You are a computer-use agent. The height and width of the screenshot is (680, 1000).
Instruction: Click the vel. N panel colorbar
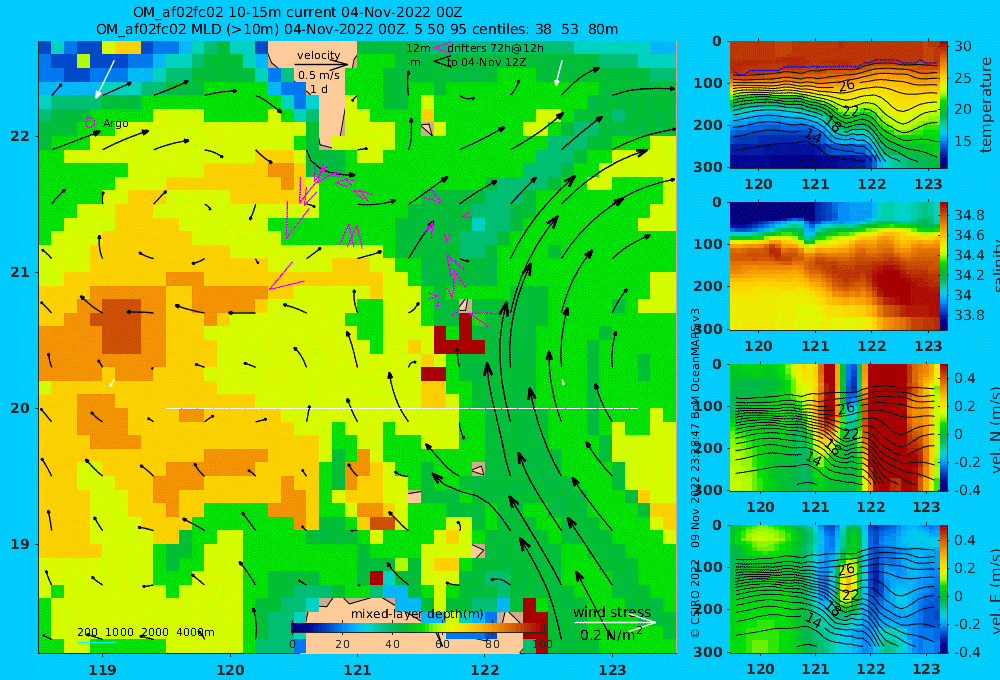pos(943,427)
